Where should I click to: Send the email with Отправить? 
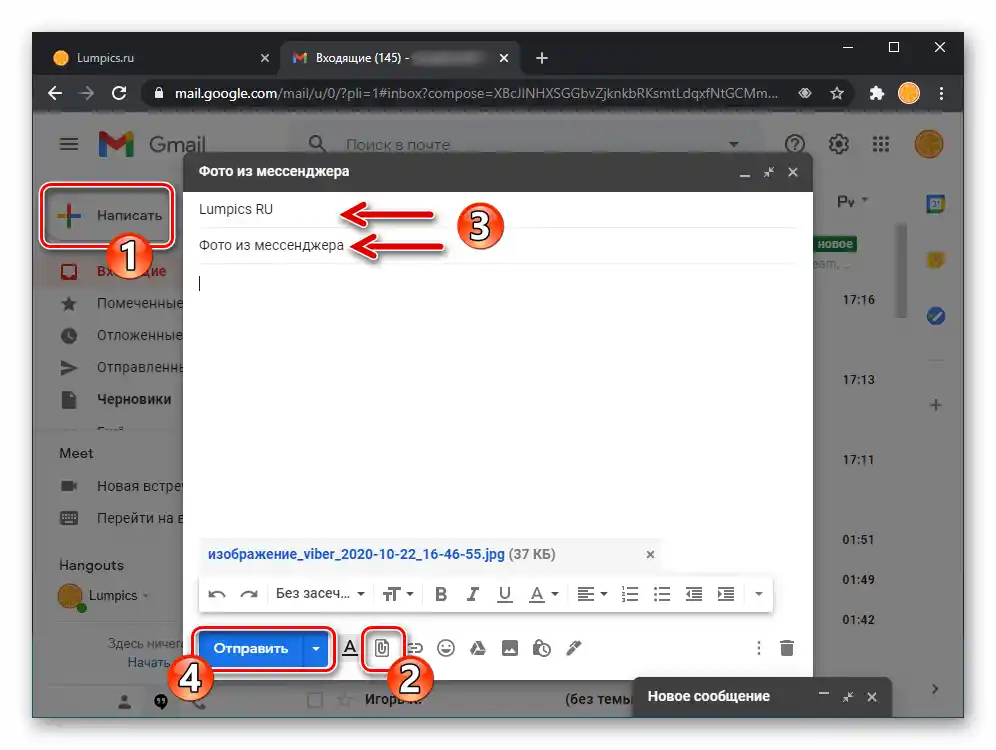pos(249,648)
